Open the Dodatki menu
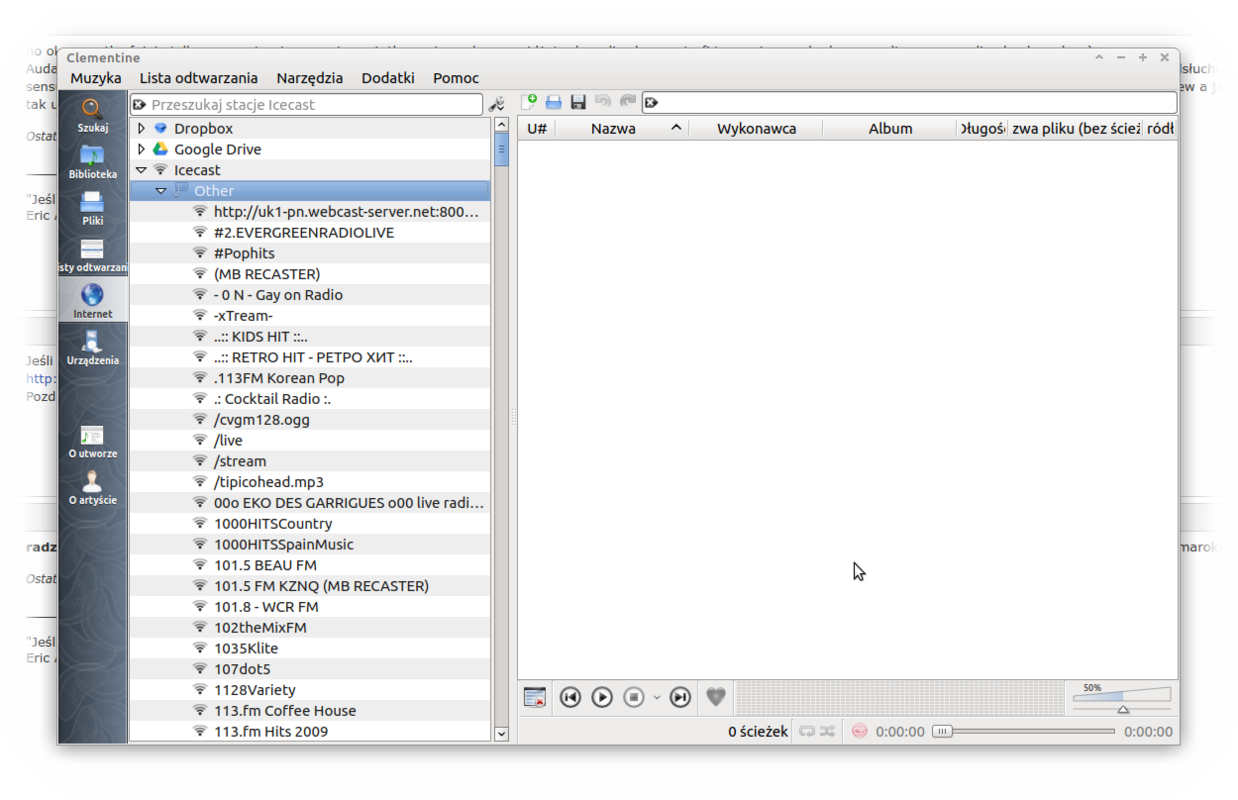Screen dimensions: 1238x800 click(388, 78)
